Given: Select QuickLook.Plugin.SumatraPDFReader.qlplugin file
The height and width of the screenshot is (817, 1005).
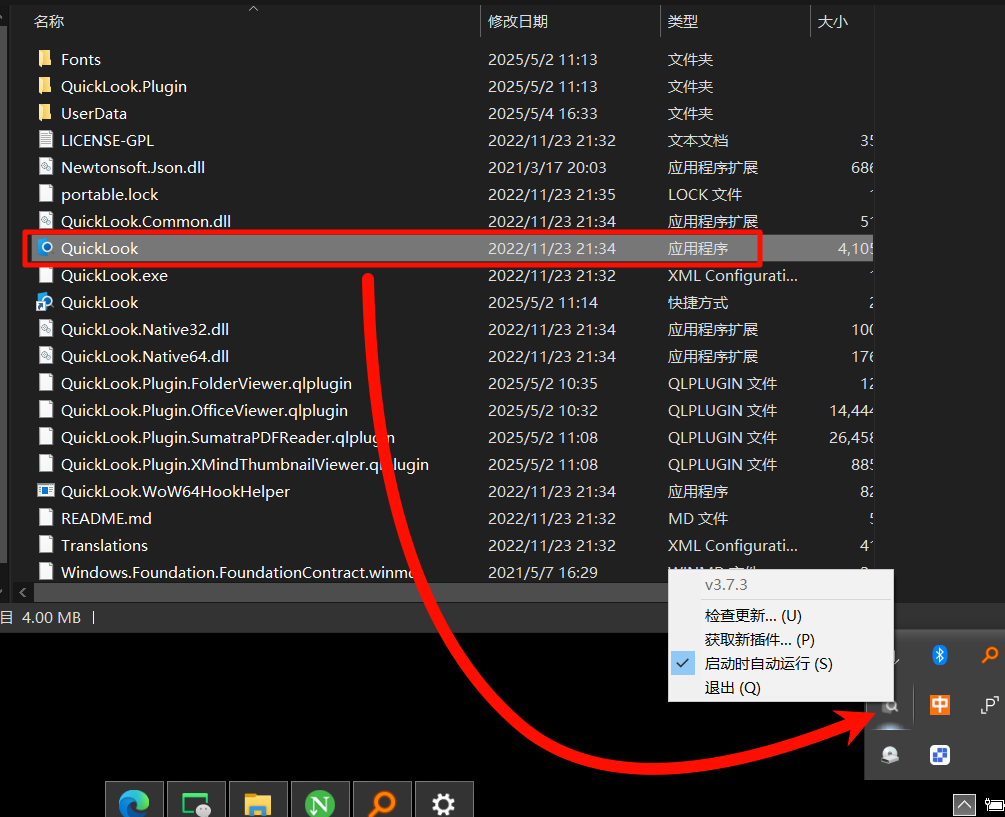Looking at the screenshot, I should pos(228,437).
